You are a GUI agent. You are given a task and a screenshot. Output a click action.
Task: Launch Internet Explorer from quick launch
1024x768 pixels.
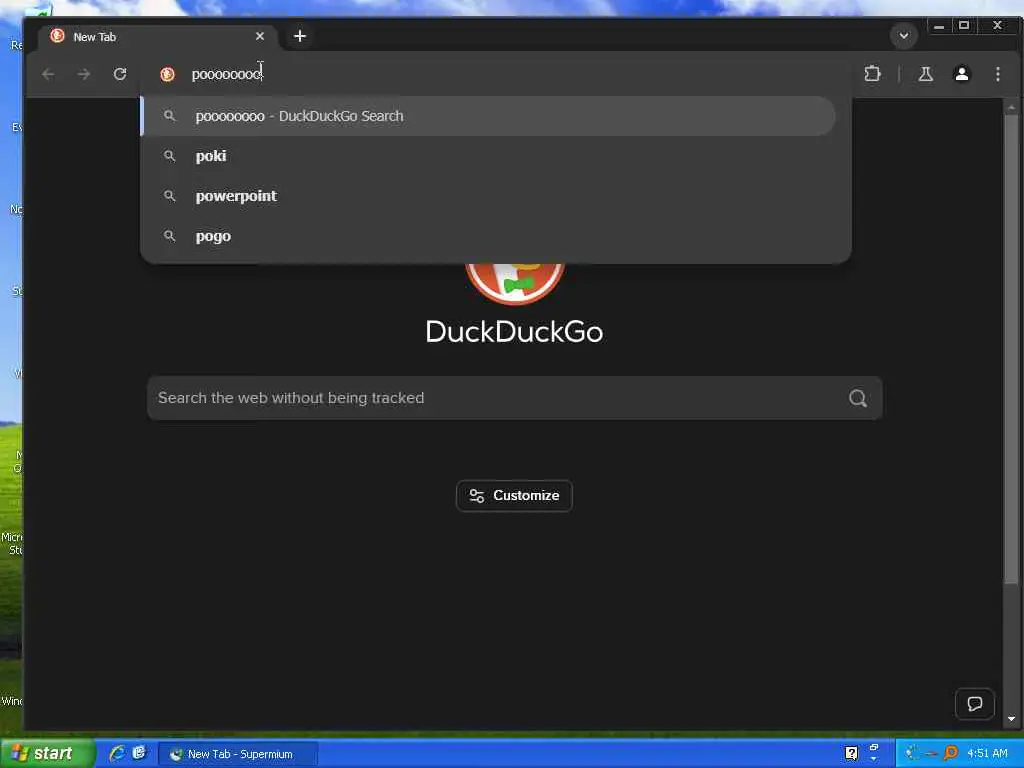[117, 753]
